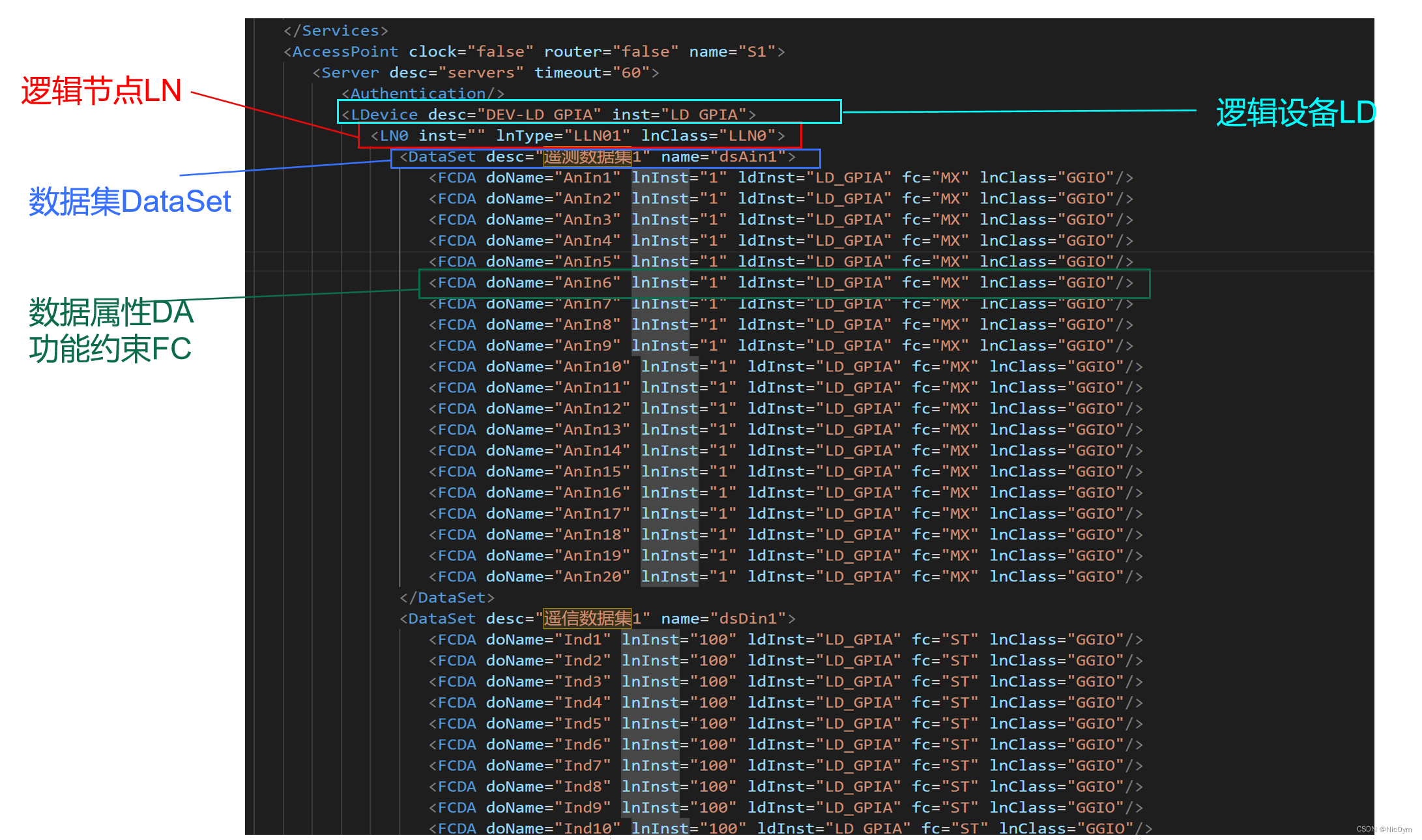
Task: Click the LDevice tag line
Action: [549, 115]
